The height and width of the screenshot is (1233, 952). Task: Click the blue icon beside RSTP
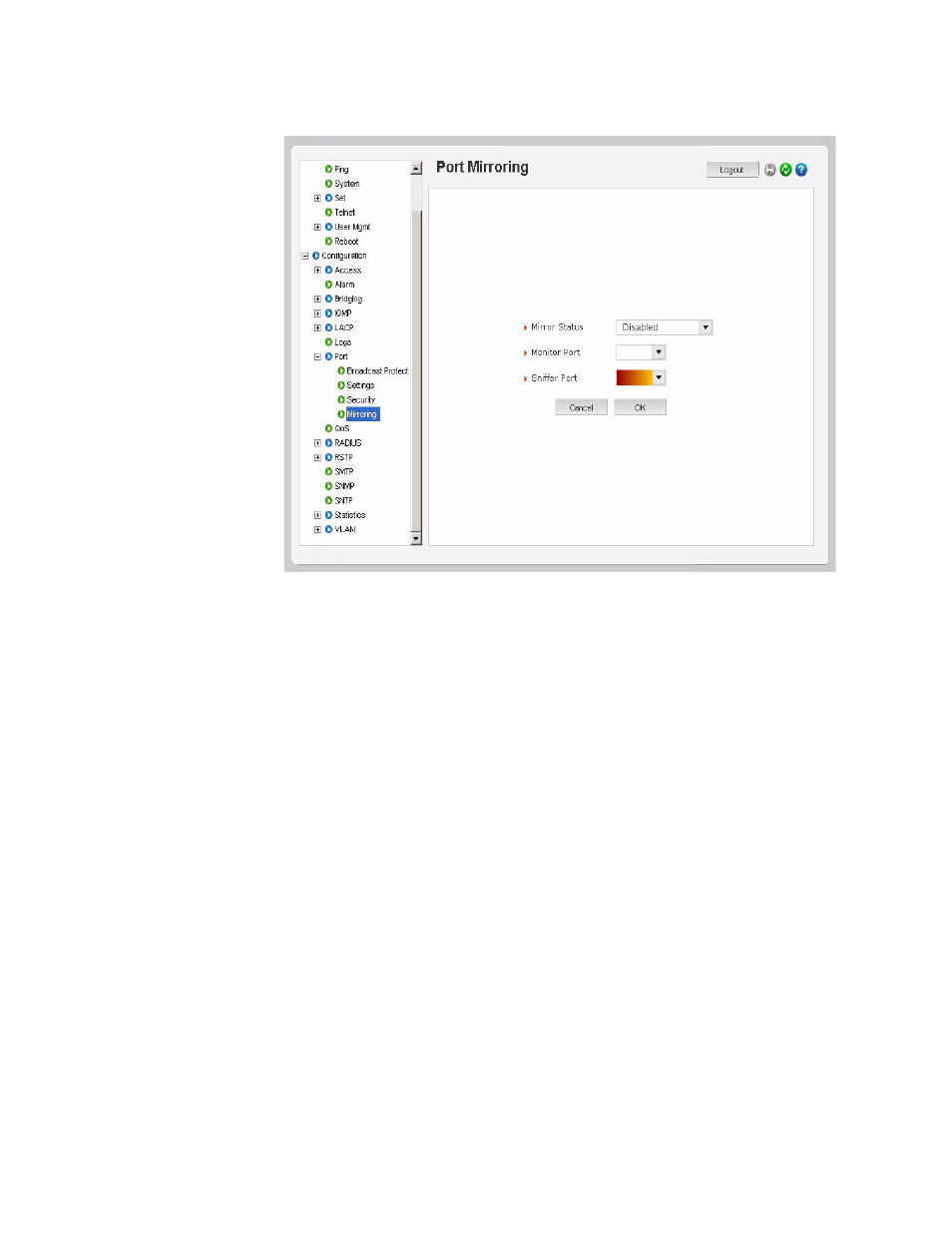(x=328, y=457)
